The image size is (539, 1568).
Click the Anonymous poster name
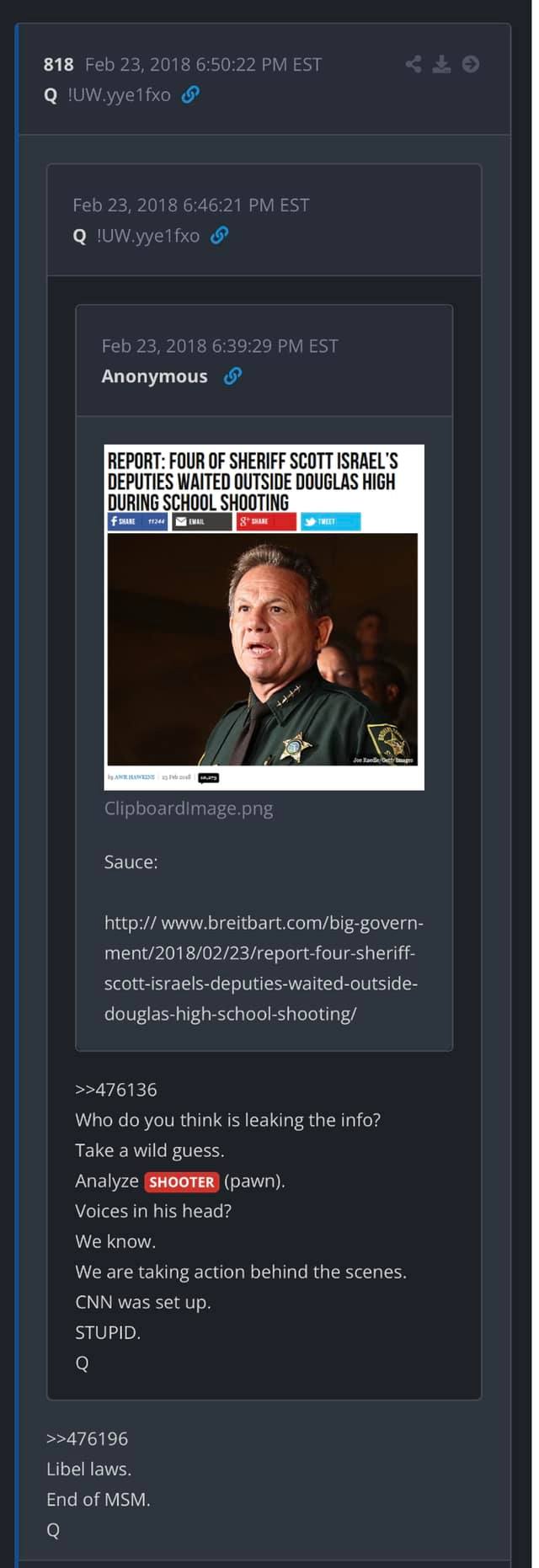pos(154,376)
